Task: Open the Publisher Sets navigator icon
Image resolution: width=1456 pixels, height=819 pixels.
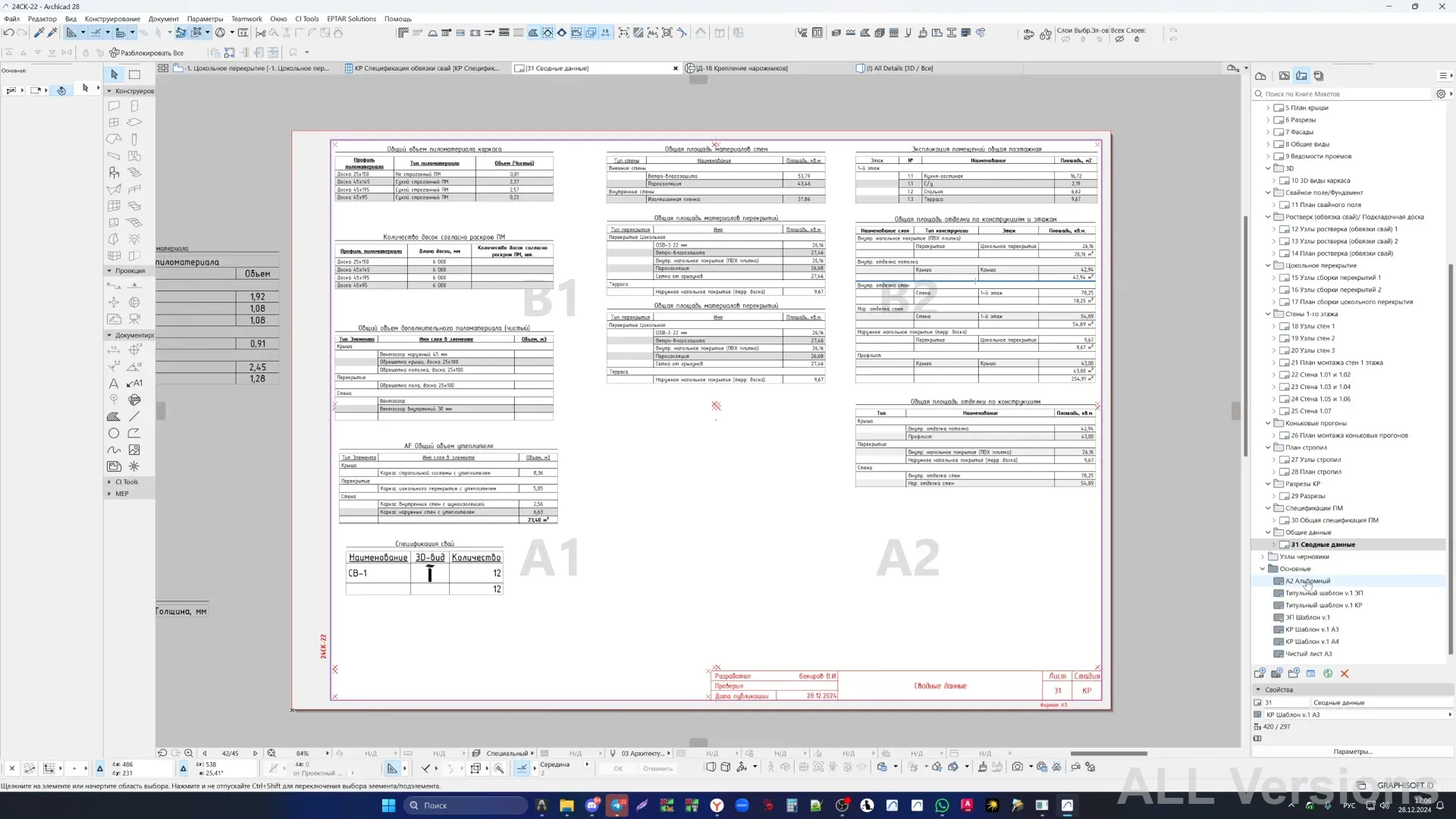Action: coord(1319,76)
